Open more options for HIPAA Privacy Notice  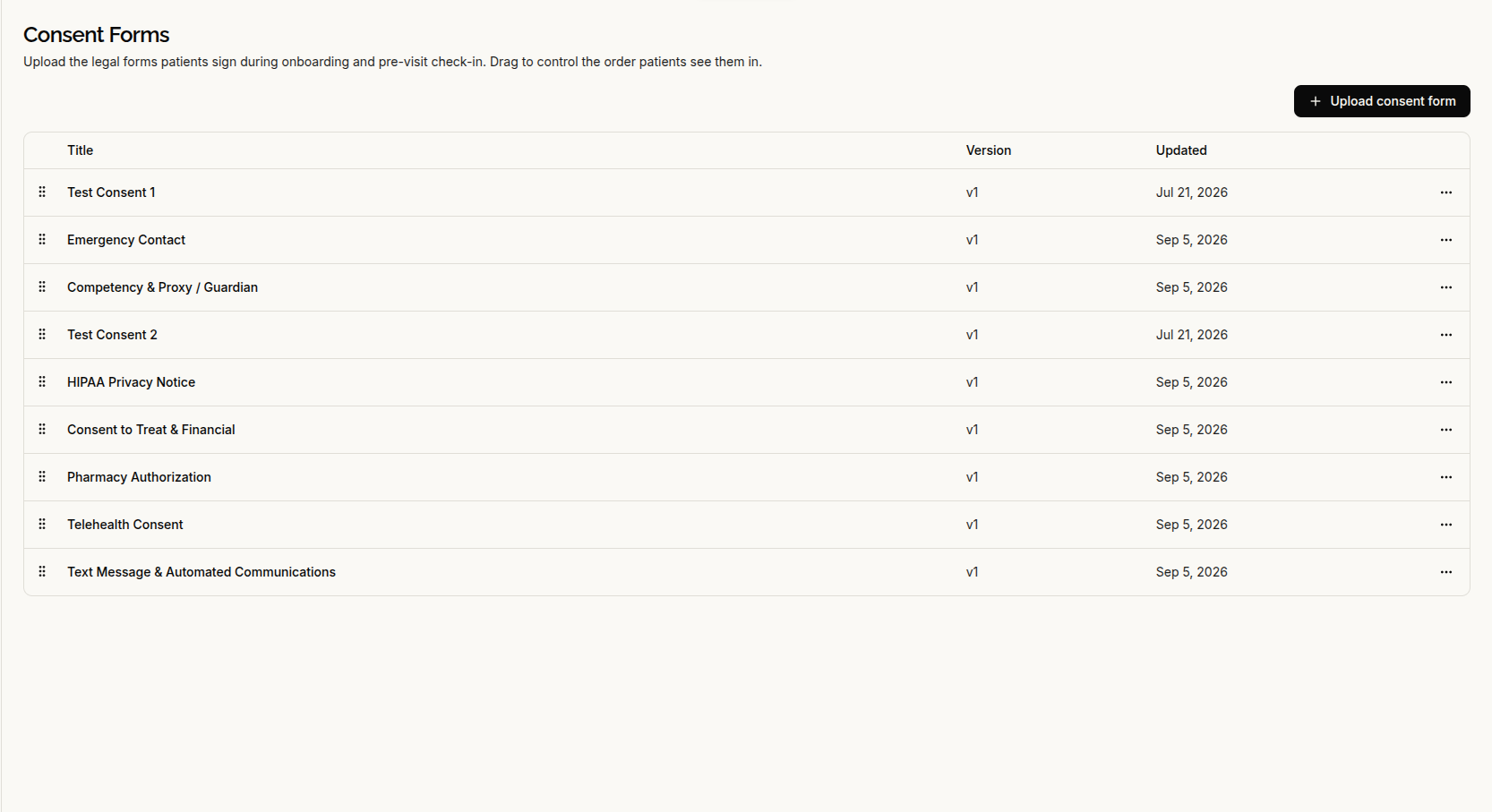pyautogui.click(x=1445, y=382)
